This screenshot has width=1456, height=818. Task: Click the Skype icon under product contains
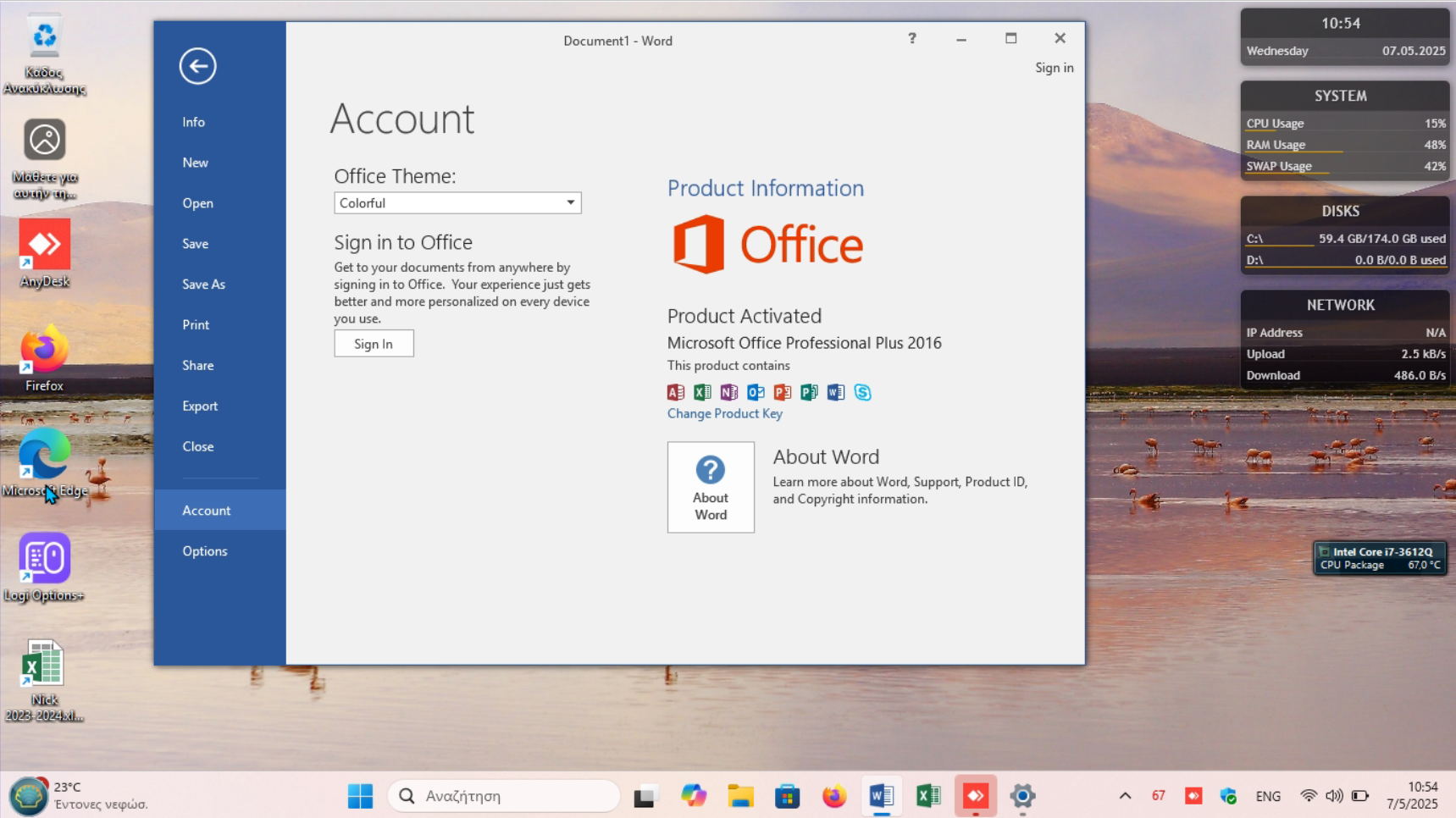pos(862,392)
